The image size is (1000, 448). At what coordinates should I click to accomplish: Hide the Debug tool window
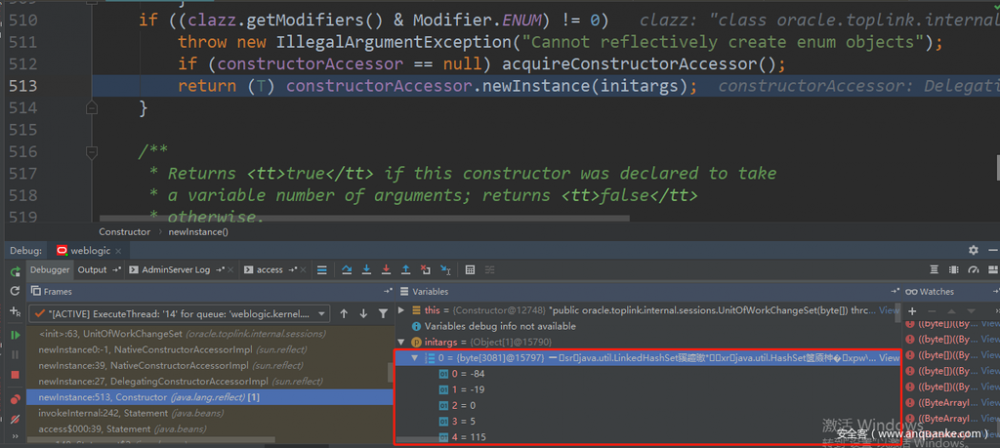coord(992,250)
